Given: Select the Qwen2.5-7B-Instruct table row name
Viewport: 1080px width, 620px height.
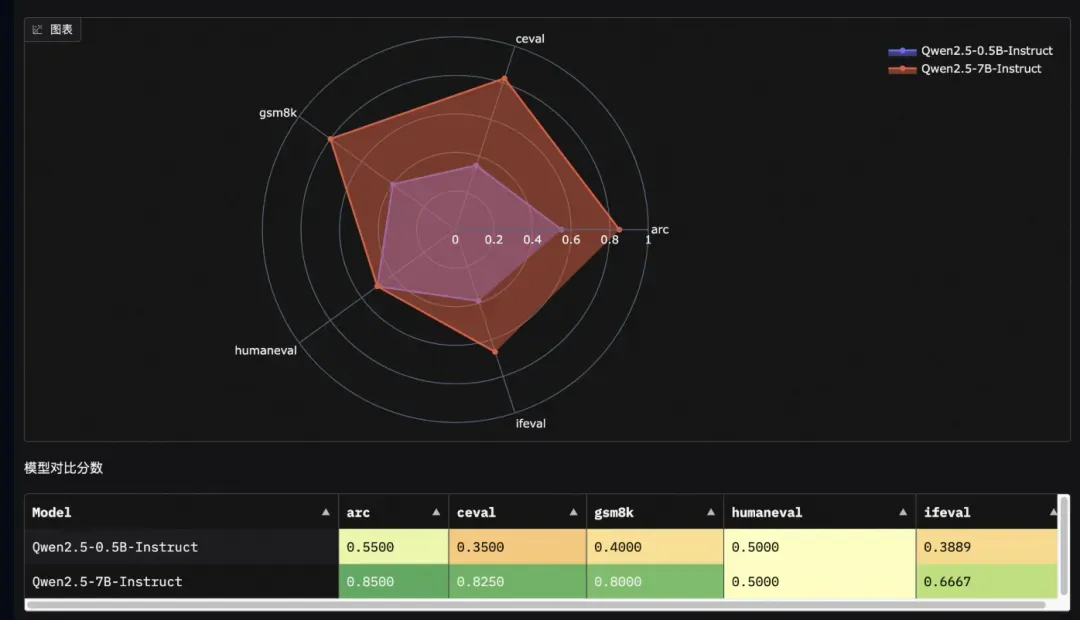Looking at the screenshot, I should coord(107,581).
